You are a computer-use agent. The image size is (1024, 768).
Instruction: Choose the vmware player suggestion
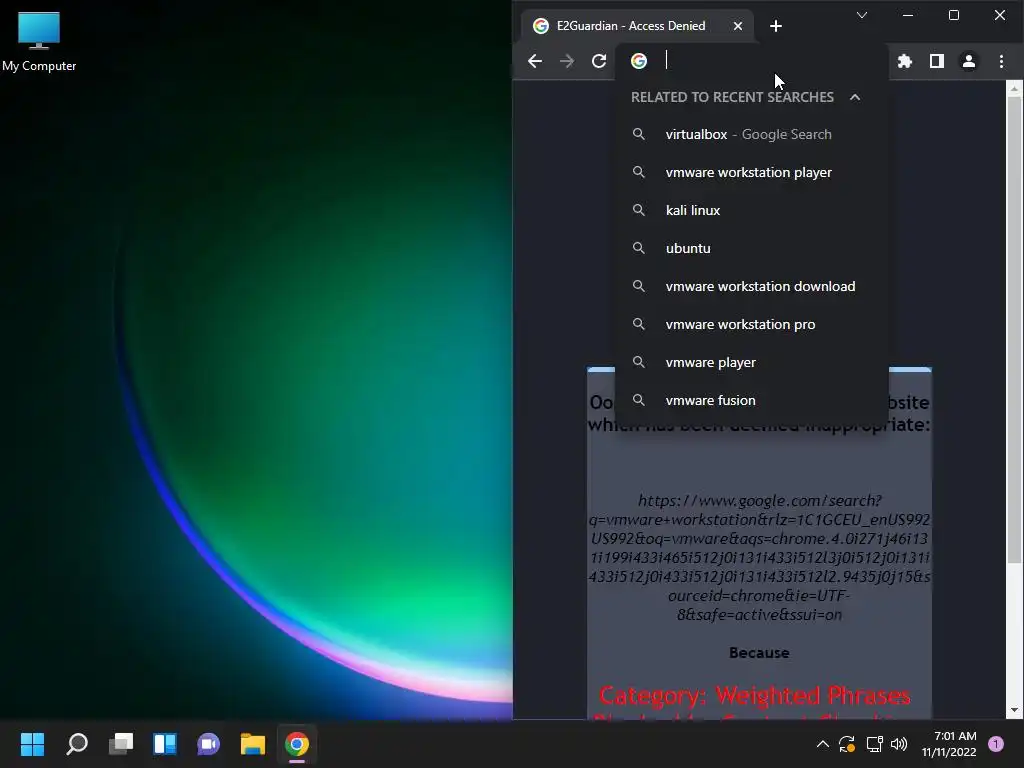[x=751, y=361]
